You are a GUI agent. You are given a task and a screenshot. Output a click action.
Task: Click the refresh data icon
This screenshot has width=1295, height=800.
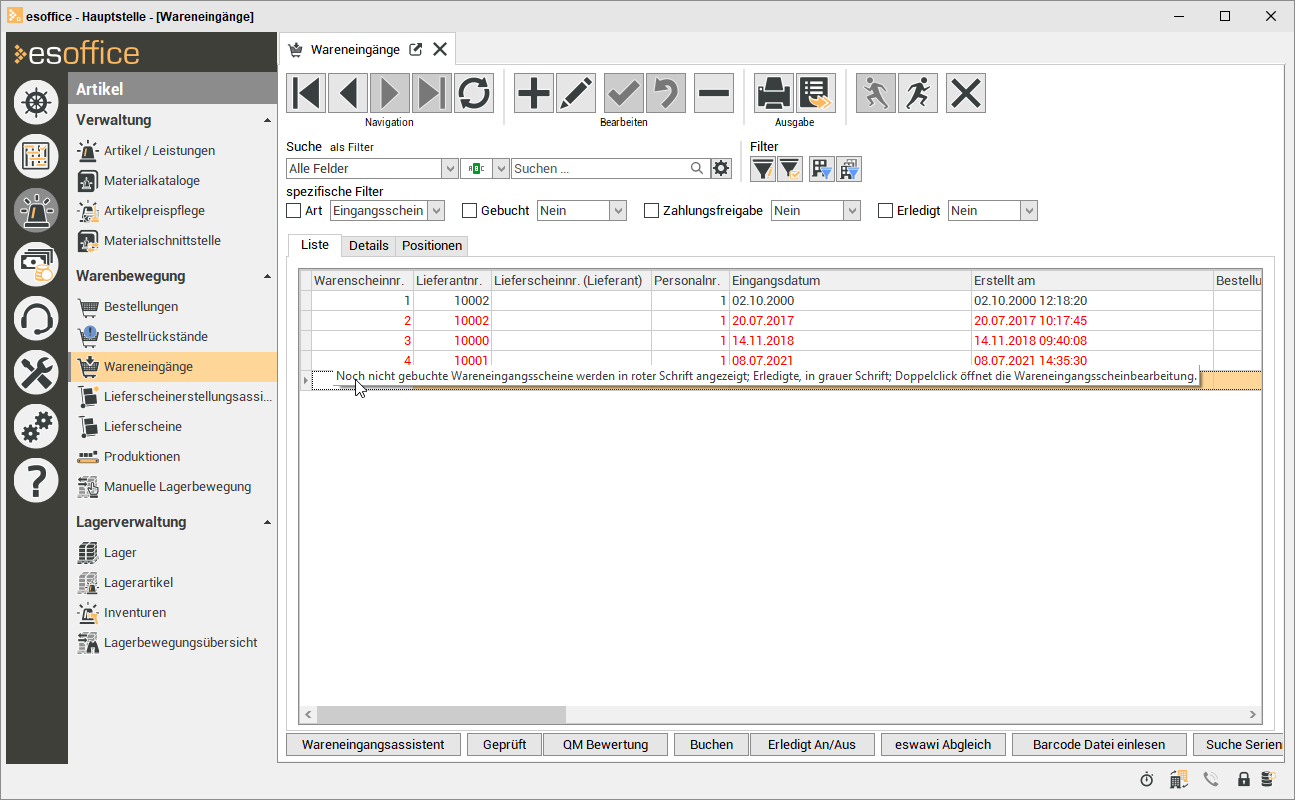coord(474,93)
